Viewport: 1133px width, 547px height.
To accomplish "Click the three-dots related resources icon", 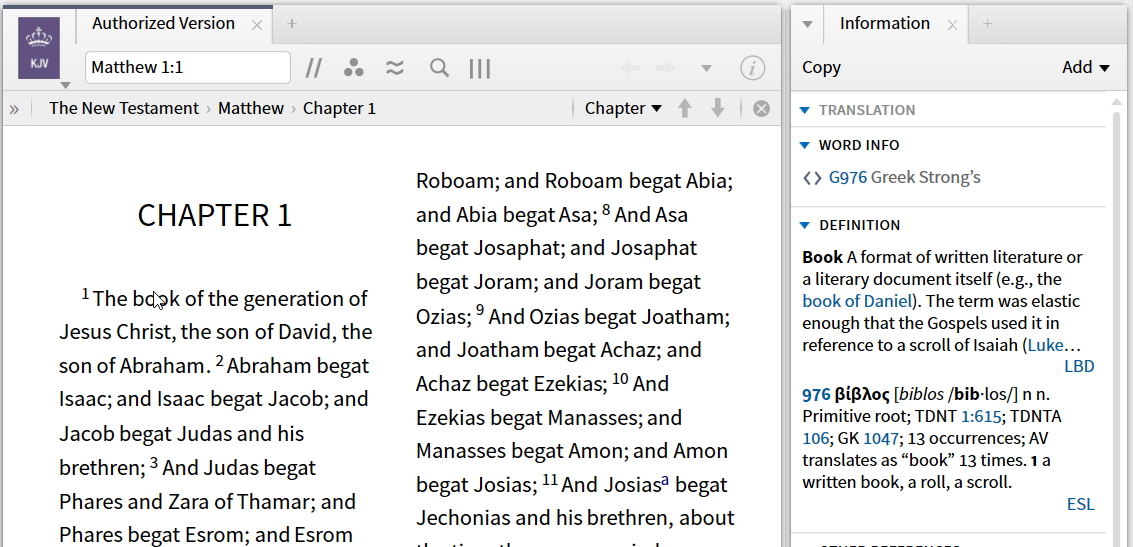I will (353, 68).
